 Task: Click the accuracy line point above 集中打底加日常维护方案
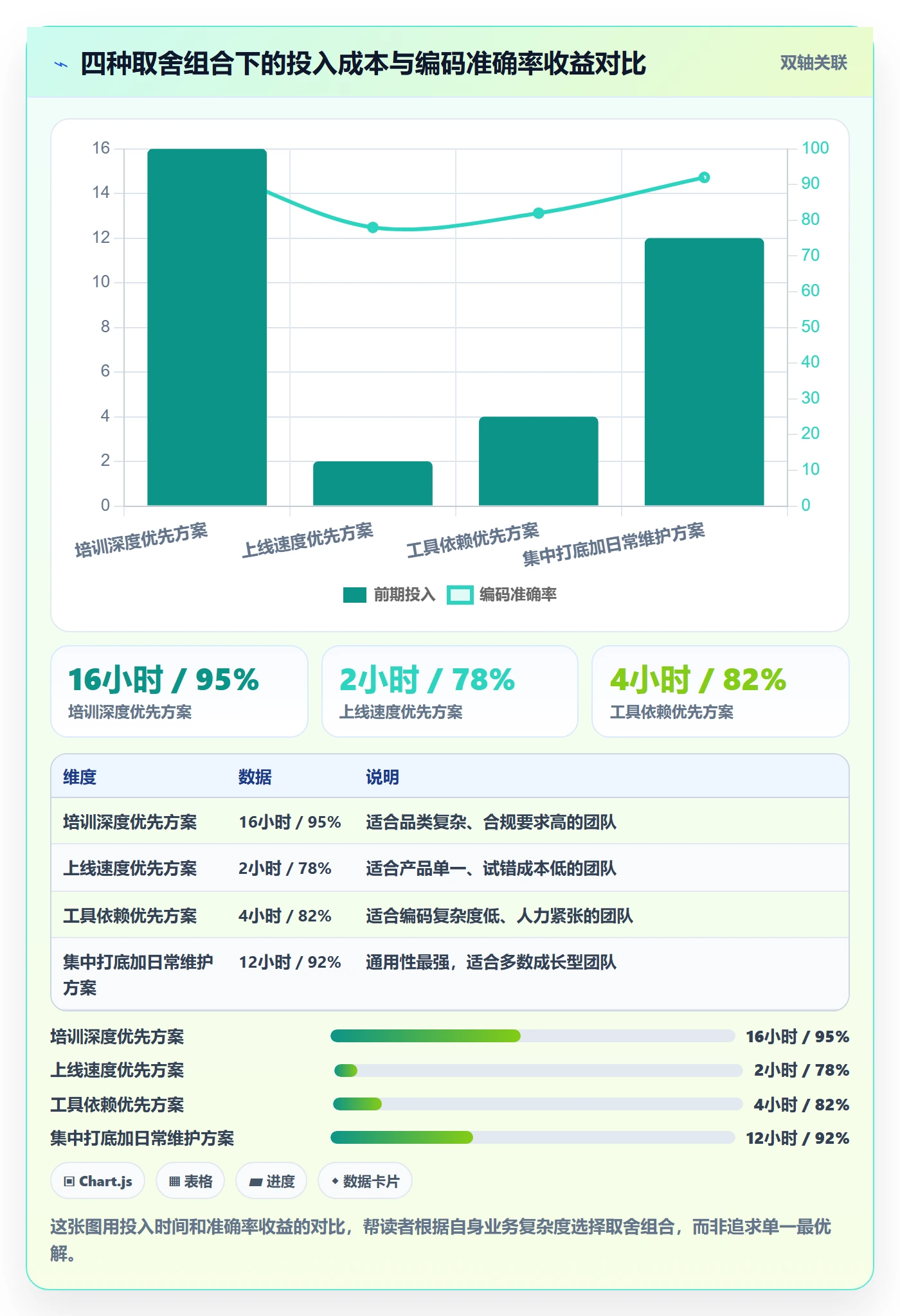coord(705,177)
